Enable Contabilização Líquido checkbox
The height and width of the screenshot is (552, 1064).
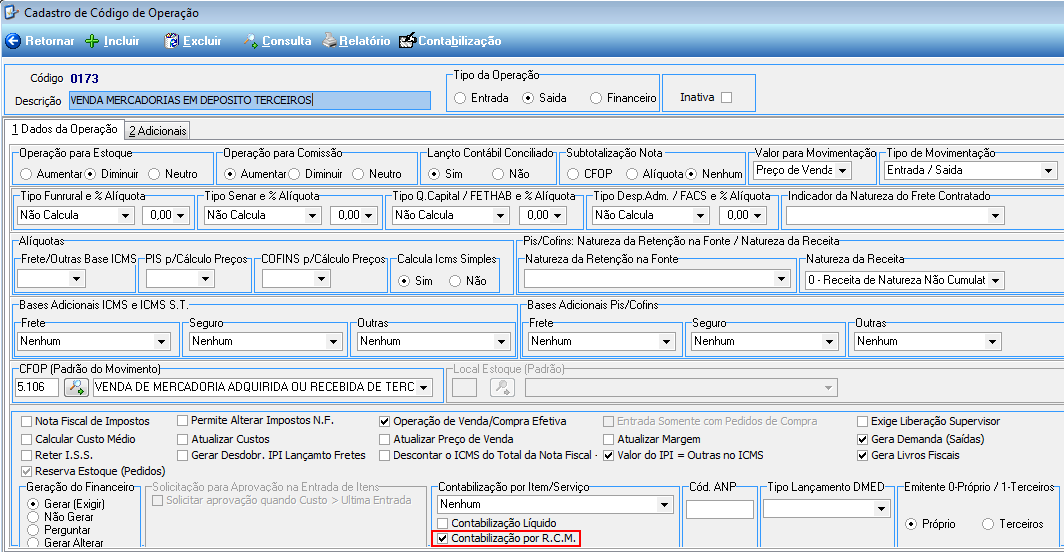click(x=443, y=523)
